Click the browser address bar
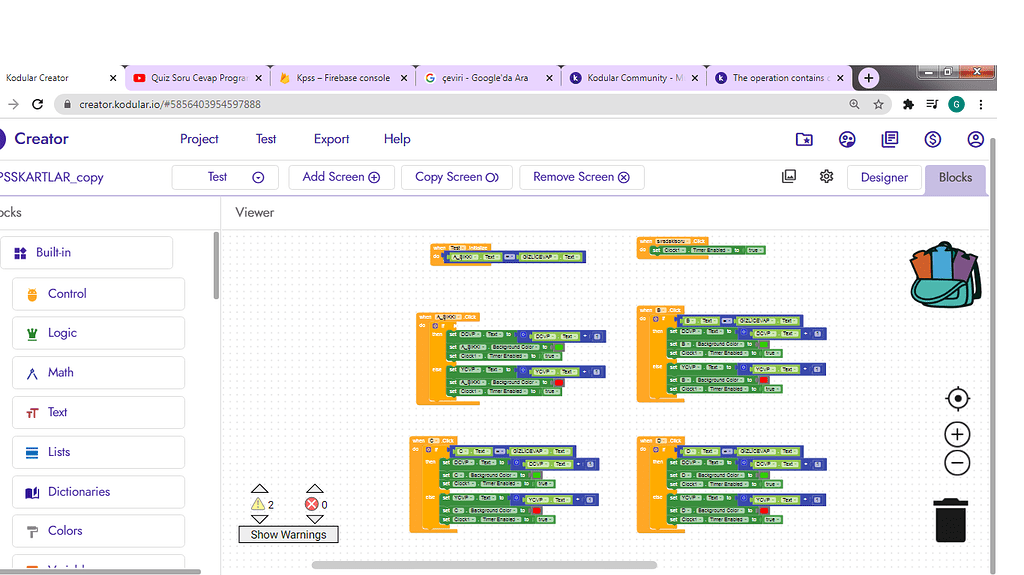Screen dimensions: 1024x575 pyautogui.click(x=450, y=104)
